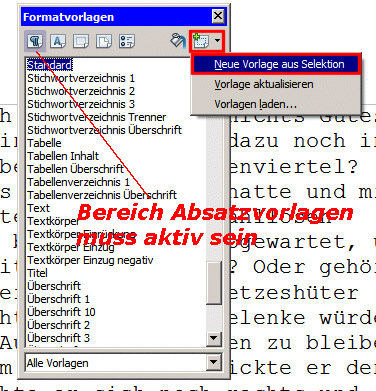This screenshot has height=391, width=376.
Task: Select Tabellen Inhalt style
Action: [63, 156]
